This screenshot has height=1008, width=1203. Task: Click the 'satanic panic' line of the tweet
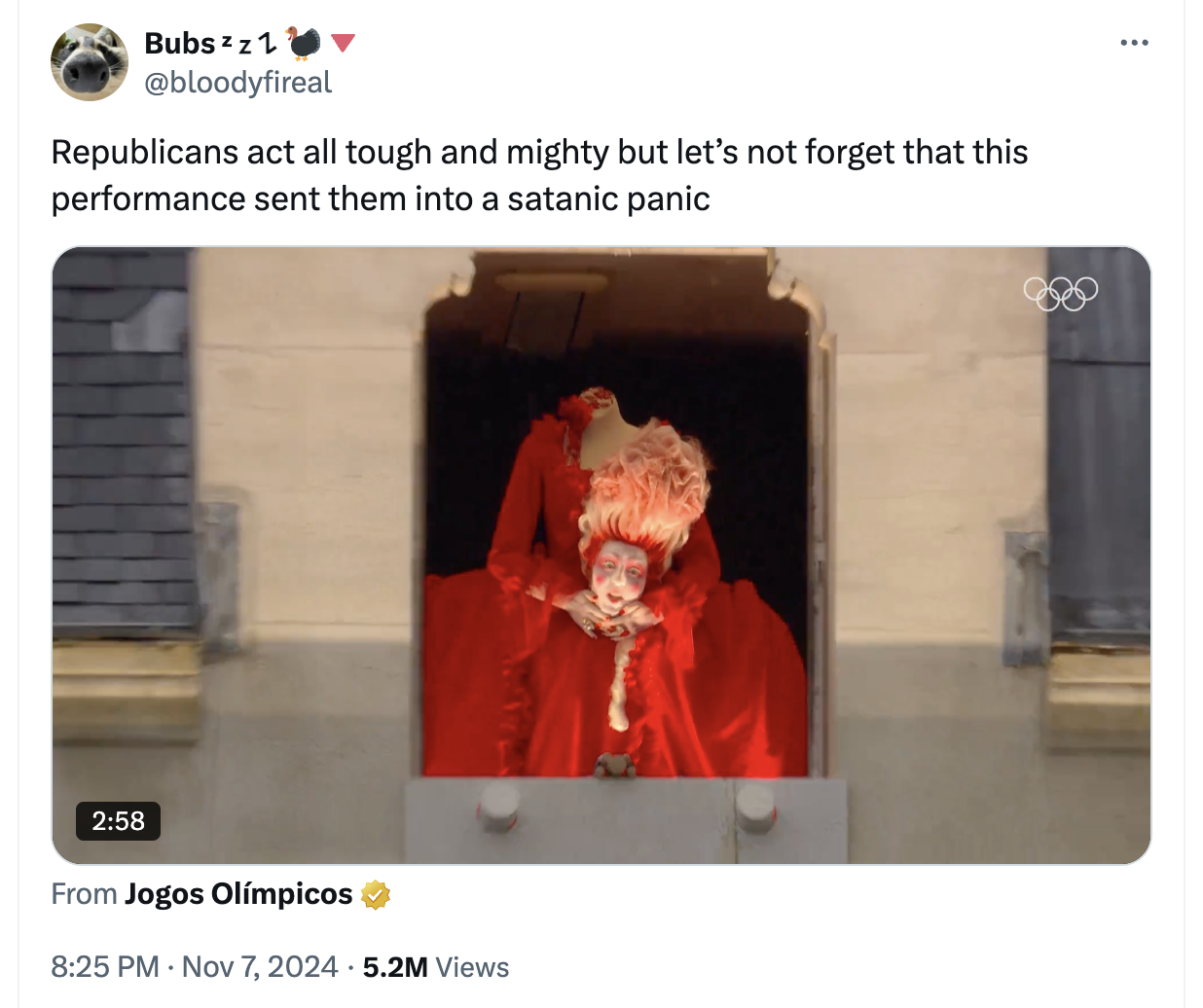[381, 198]
